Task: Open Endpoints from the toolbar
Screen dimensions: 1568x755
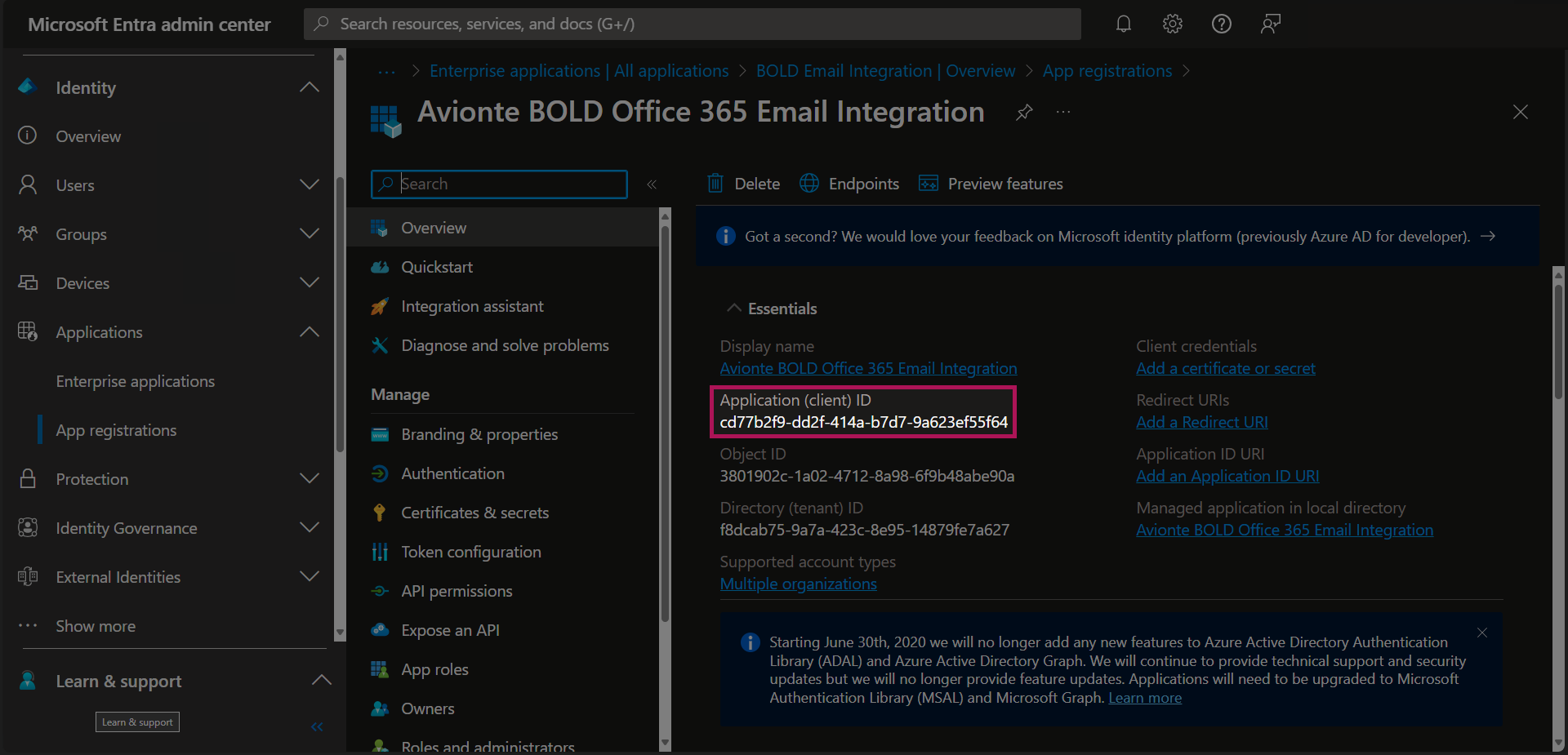Action: coord(849,184)
